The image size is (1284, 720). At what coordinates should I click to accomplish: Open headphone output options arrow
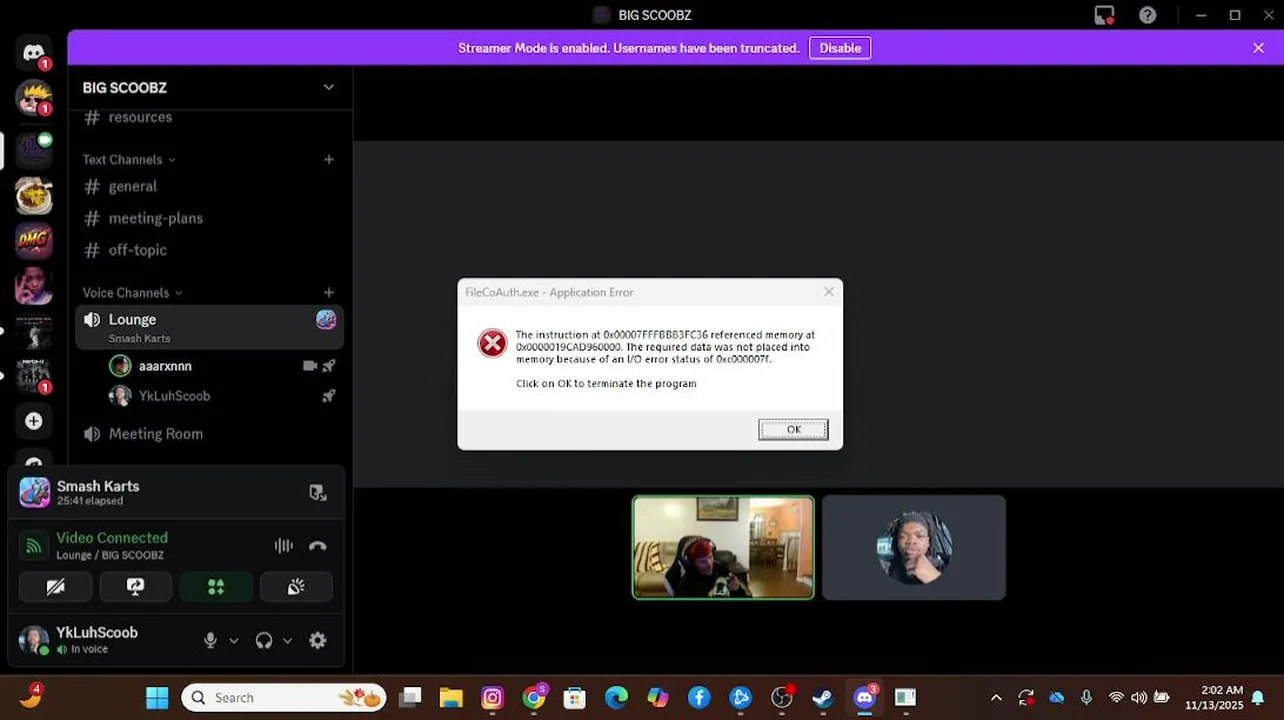coord(287,641)
